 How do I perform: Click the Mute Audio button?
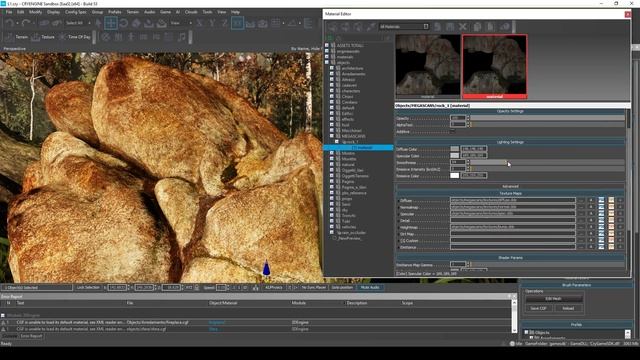tap(370, 287)
